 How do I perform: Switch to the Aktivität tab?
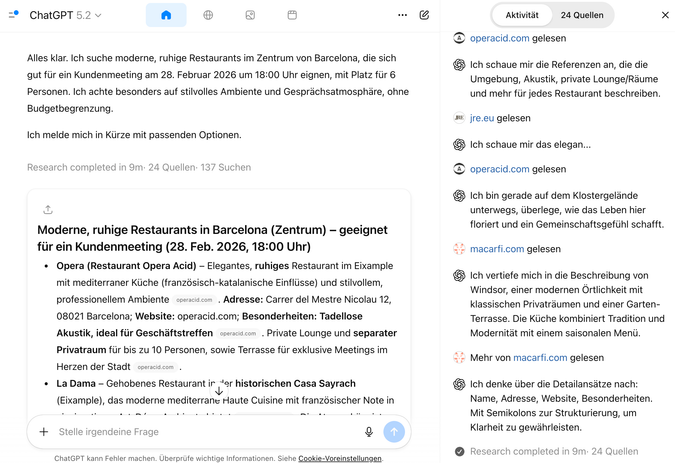point(522,15)
